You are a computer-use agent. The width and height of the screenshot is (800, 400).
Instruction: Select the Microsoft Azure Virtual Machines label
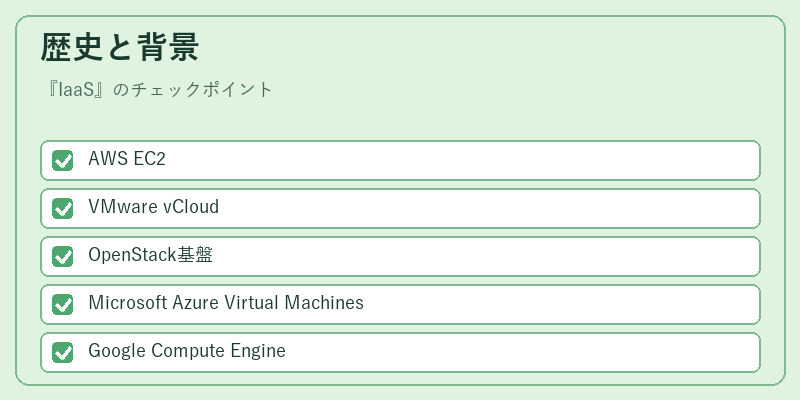[226, 303]
